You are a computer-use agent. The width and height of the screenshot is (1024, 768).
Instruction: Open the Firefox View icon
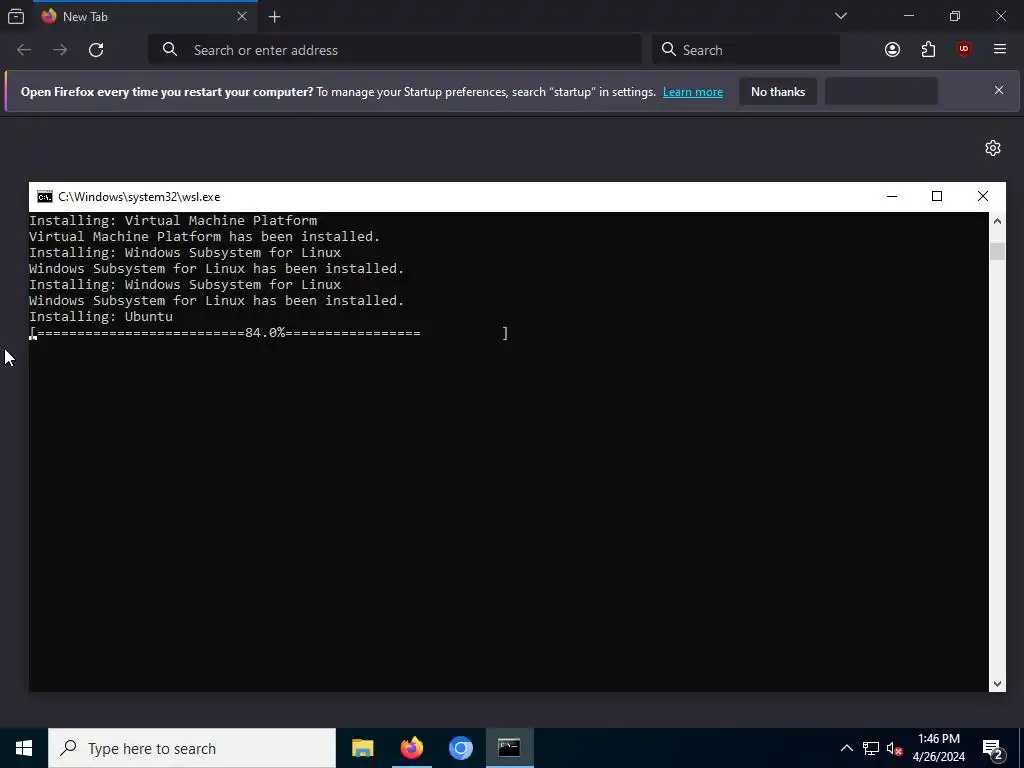(x=16, y=16)
